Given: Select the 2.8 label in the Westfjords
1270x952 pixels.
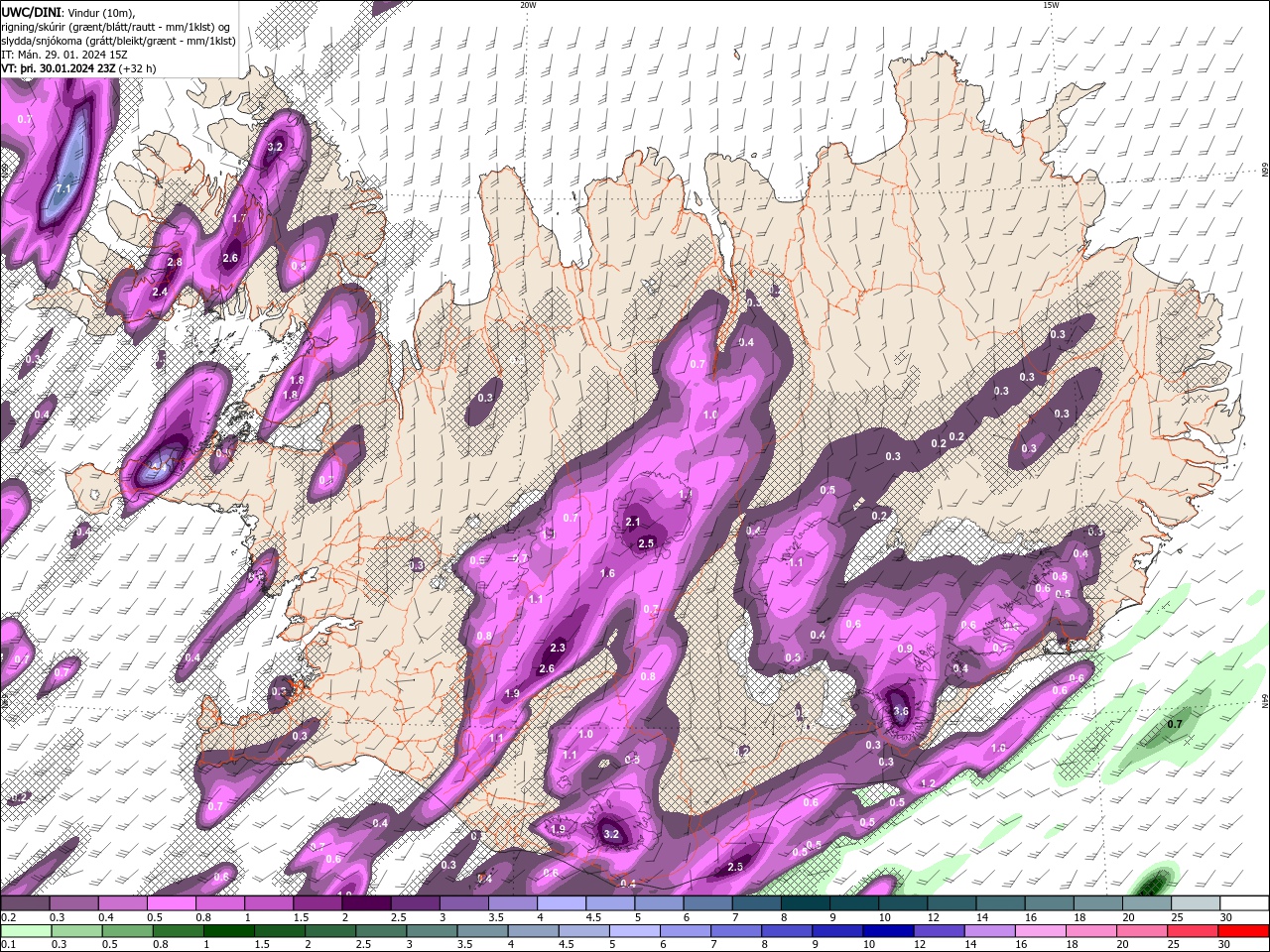Looking at the screenshot, I should click(175, 262).
